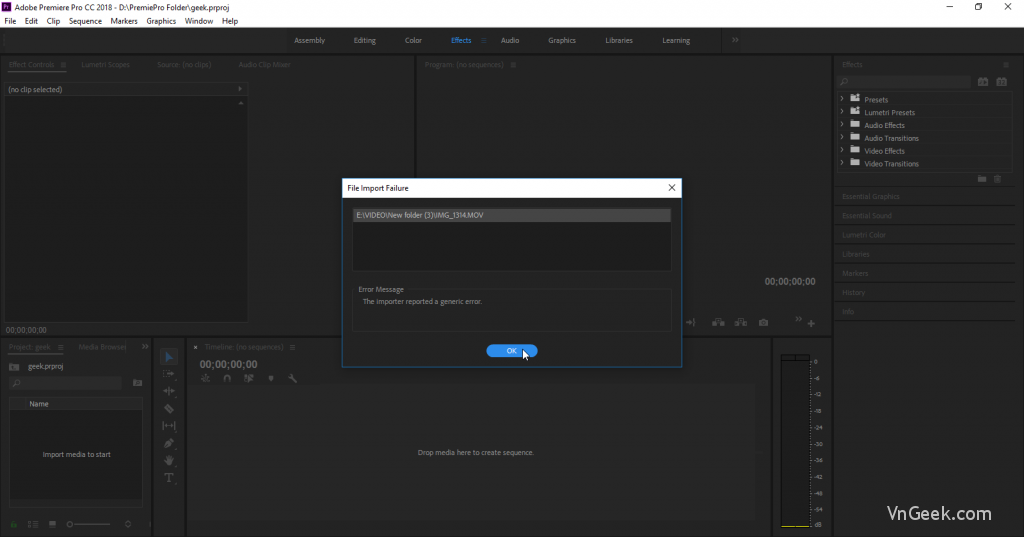Screen dimensions: 1024x537
Task: Open the File menu
Action: tap(10, 21)
